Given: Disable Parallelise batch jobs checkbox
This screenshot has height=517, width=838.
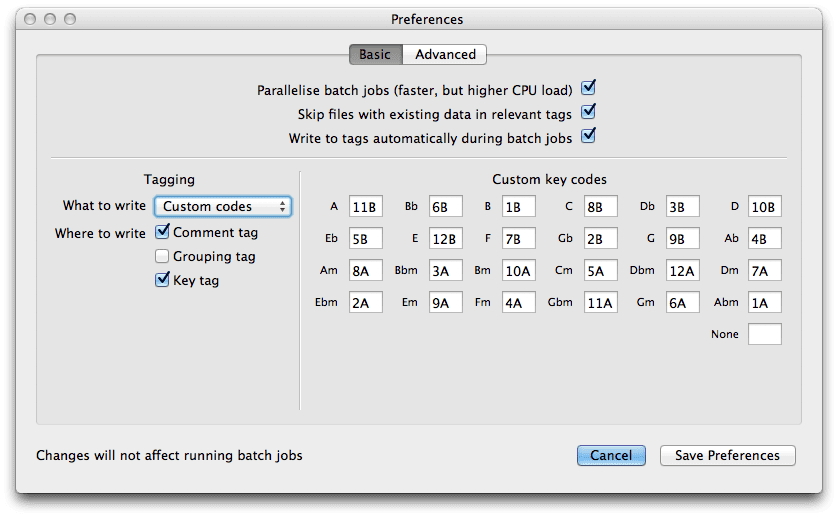Looking at the screenshot, I should coord(589,89).
